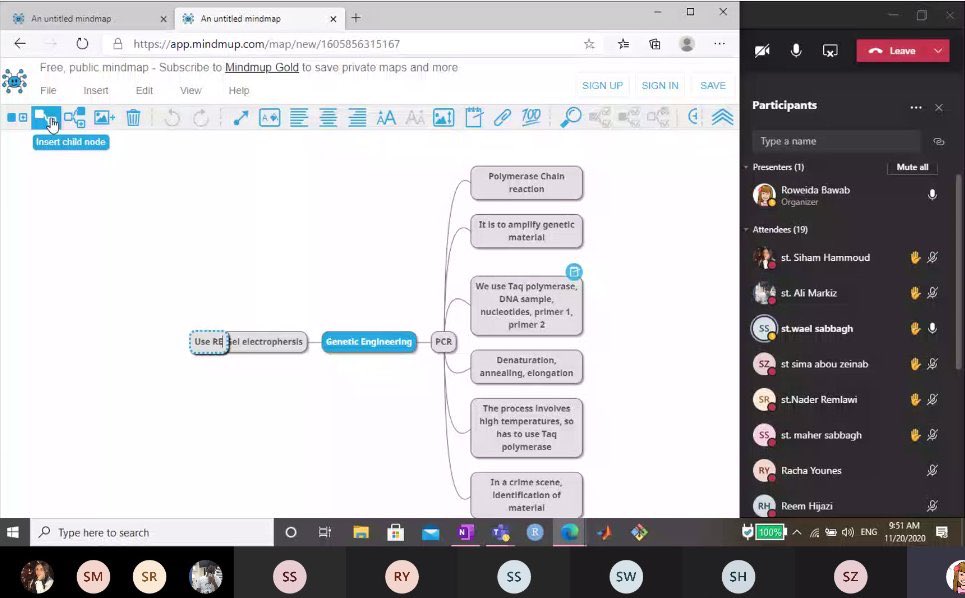Open the insert image tool in MindMup
Screen dimensions: 965x598
[x=104, y=117]
